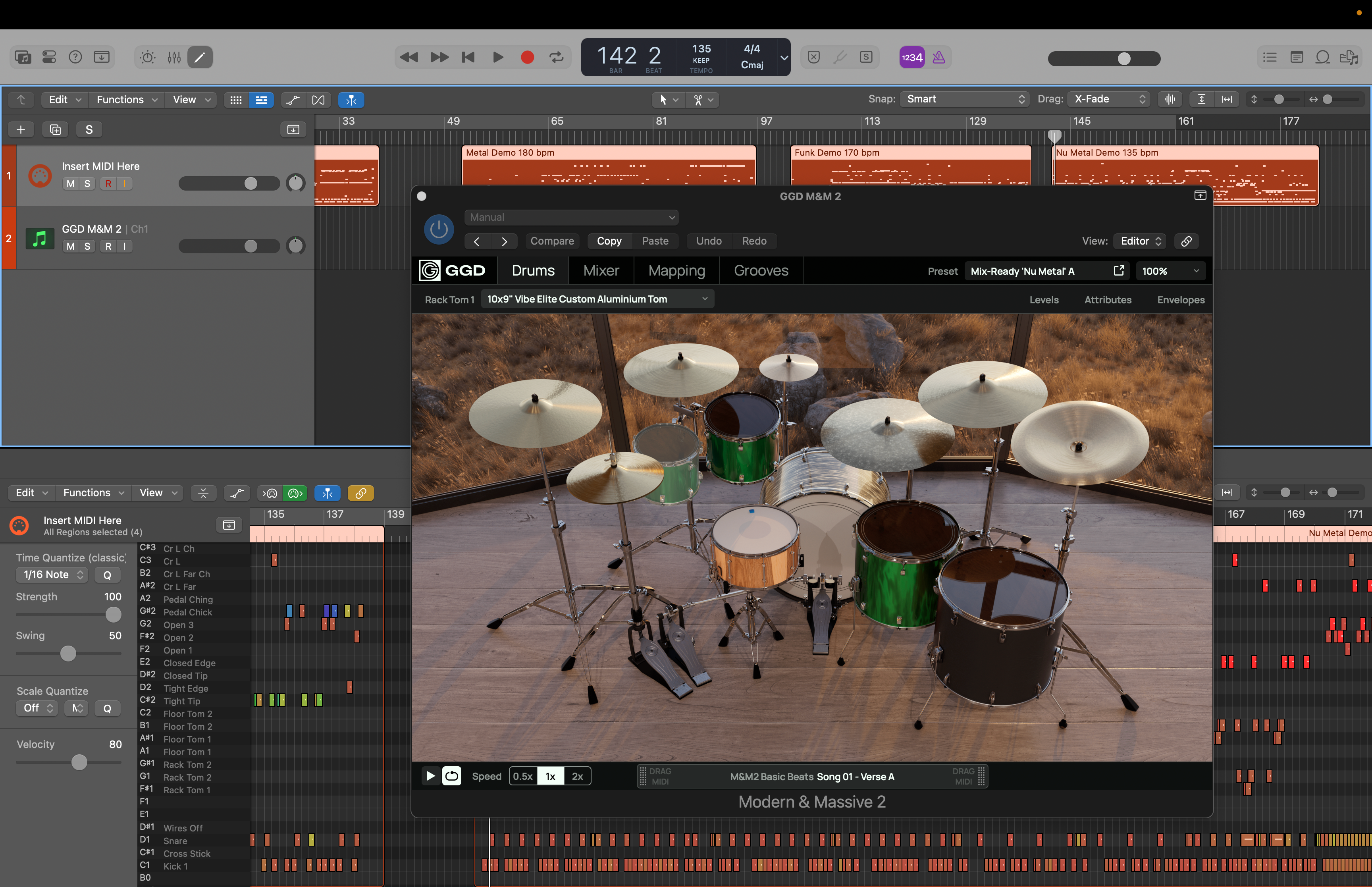
Task: Mute the Insert MIDI Here track
Action: point(70,183)
